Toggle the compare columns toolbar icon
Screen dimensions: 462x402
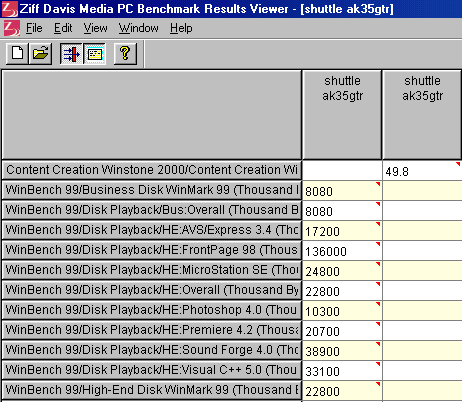click(71, 53)
